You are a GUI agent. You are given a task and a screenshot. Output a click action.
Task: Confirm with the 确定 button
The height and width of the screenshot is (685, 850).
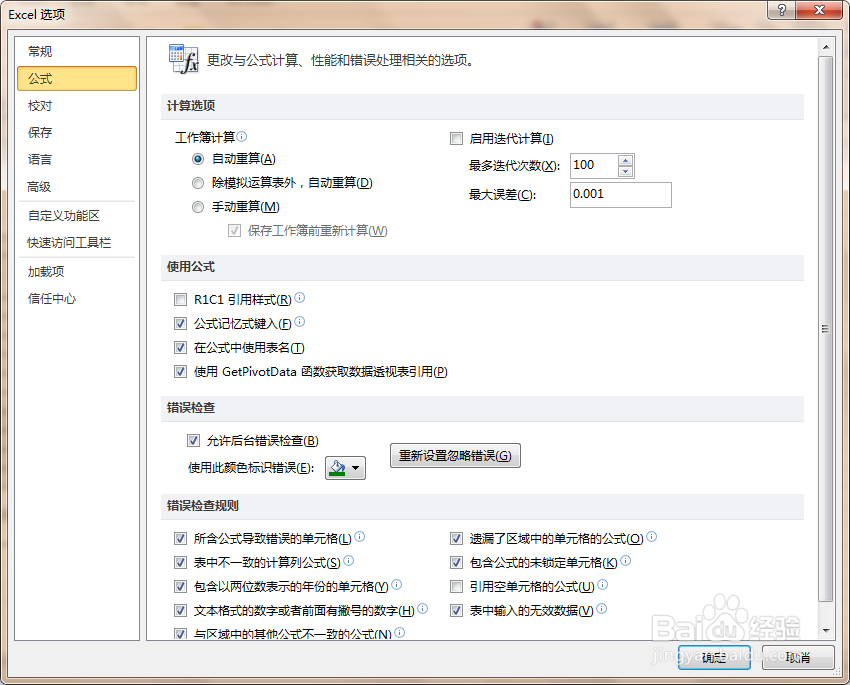coord(714,657)
